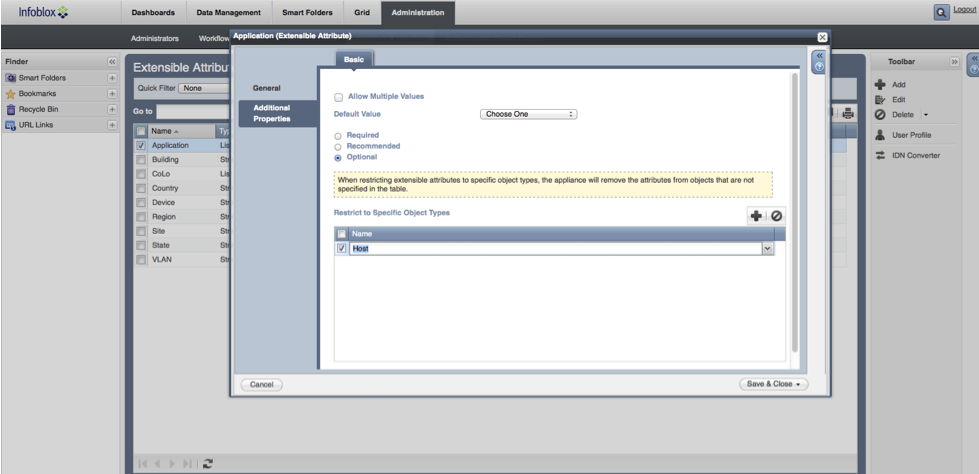
Task: Open the Host object type dropdown arrow
Action: point(768,249)
